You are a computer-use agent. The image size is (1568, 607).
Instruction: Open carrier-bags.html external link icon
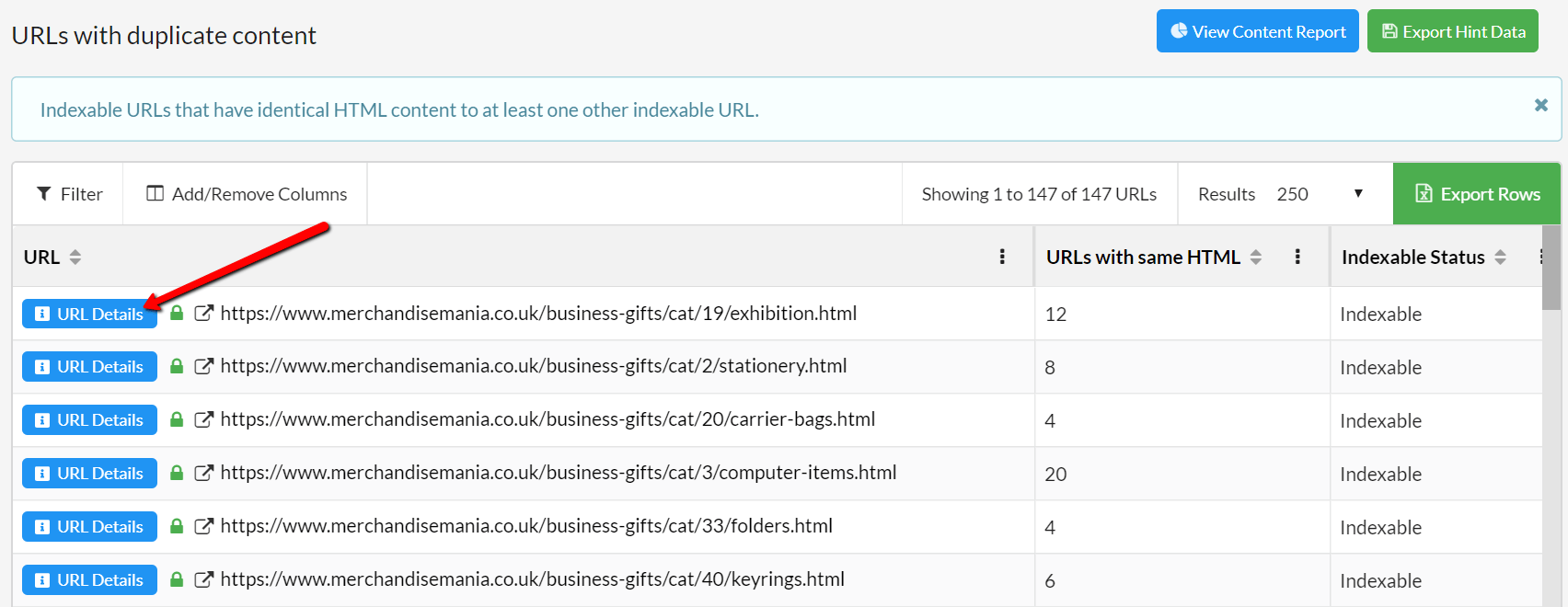pyautogui.click(x=204, y=419)
